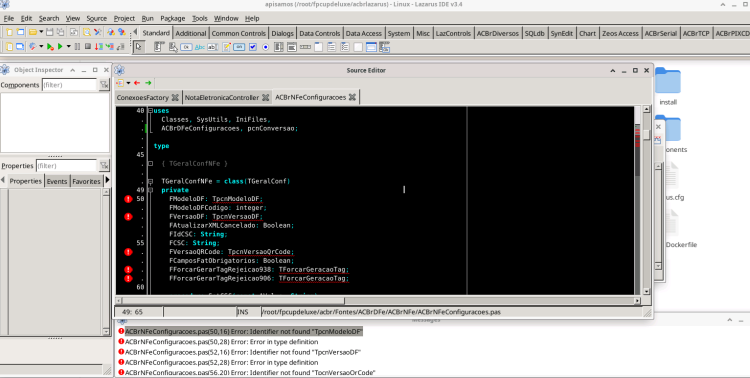
Task: Switch to the ACBrDiversos palette tab
Action: (x=497, y=33)
